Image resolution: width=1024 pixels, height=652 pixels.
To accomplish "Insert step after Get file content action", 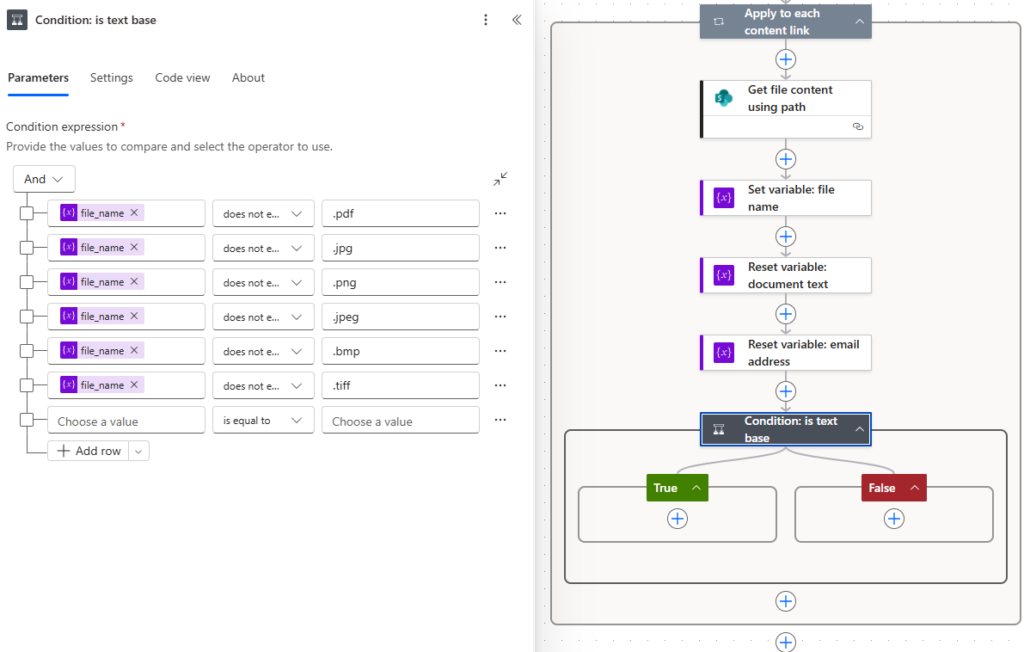I will coord(786,159).
